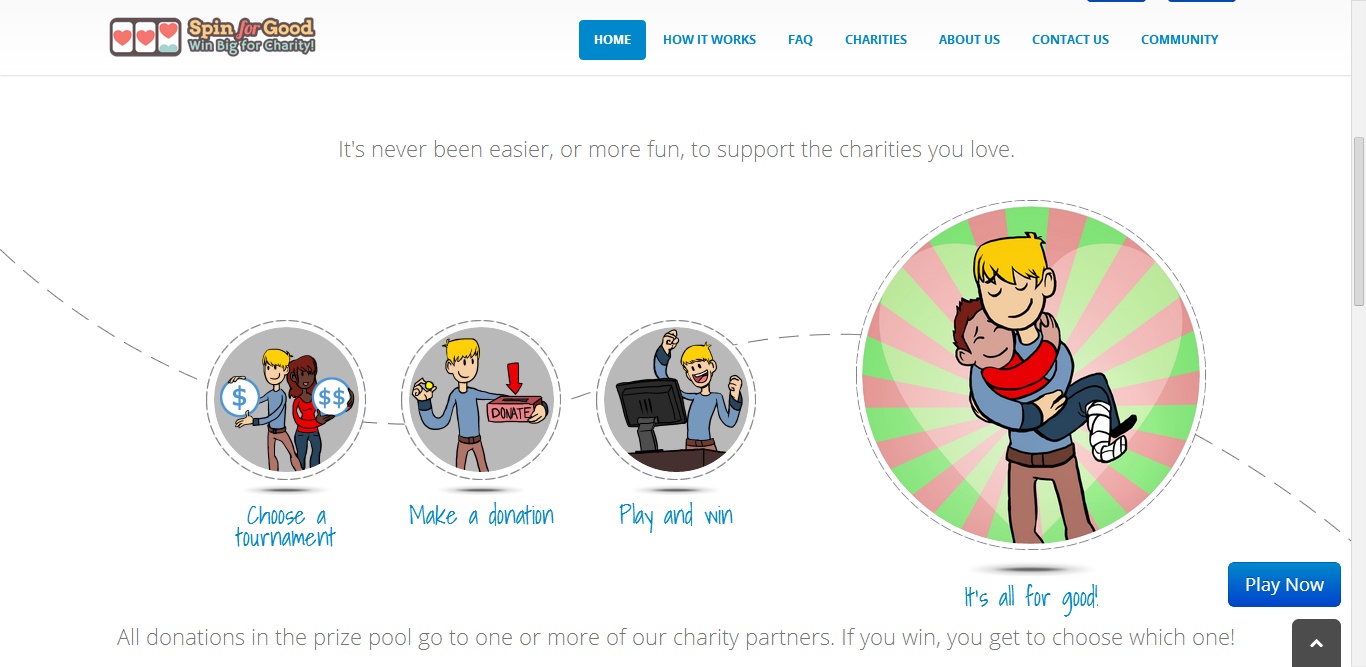Screen dimensions: 1366x667
Task: Select the Choose a tournament illustration
Action: 286,400
